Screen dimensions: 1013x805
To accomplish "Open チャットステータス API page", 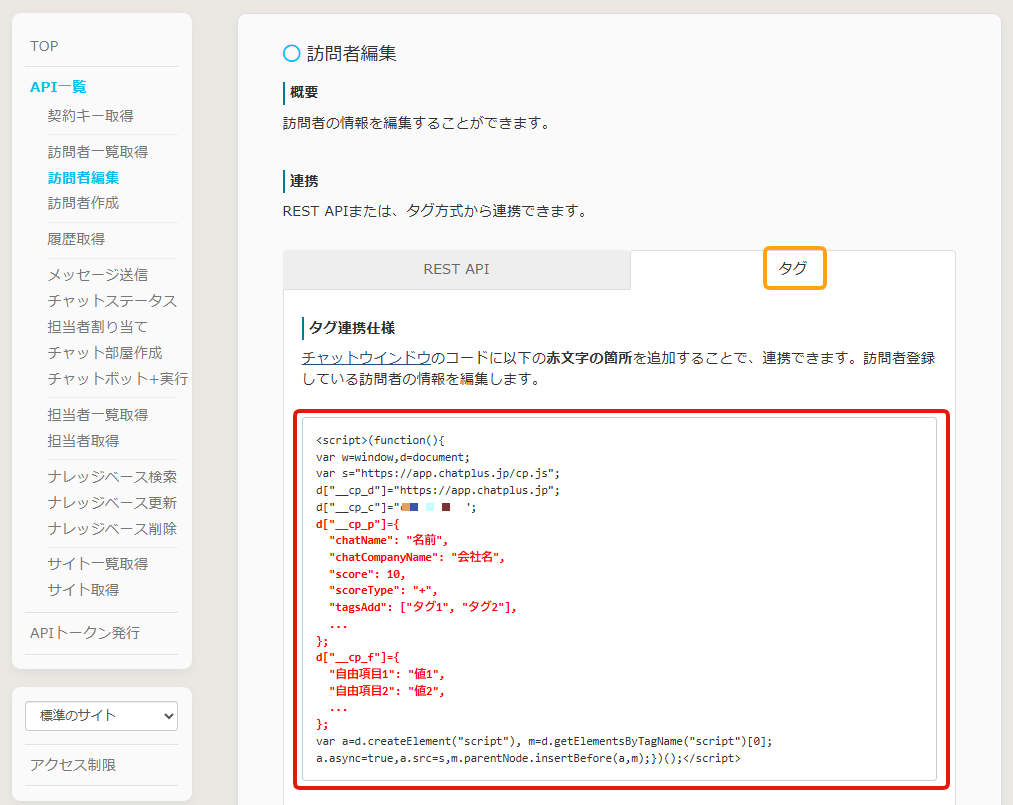I will [112, 301].
